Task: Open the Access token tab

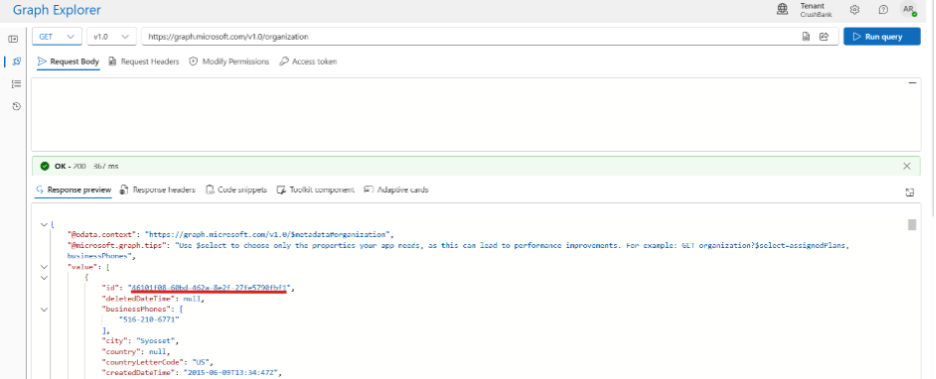Action: click(x=308, y=61)
